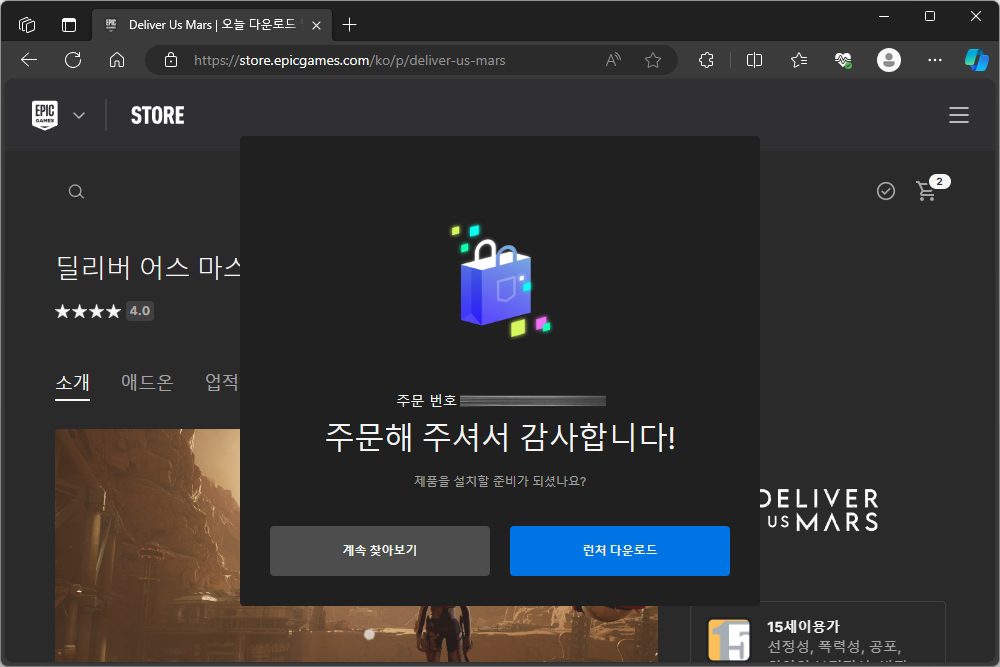Maximize the browser window

pos(930,17)
